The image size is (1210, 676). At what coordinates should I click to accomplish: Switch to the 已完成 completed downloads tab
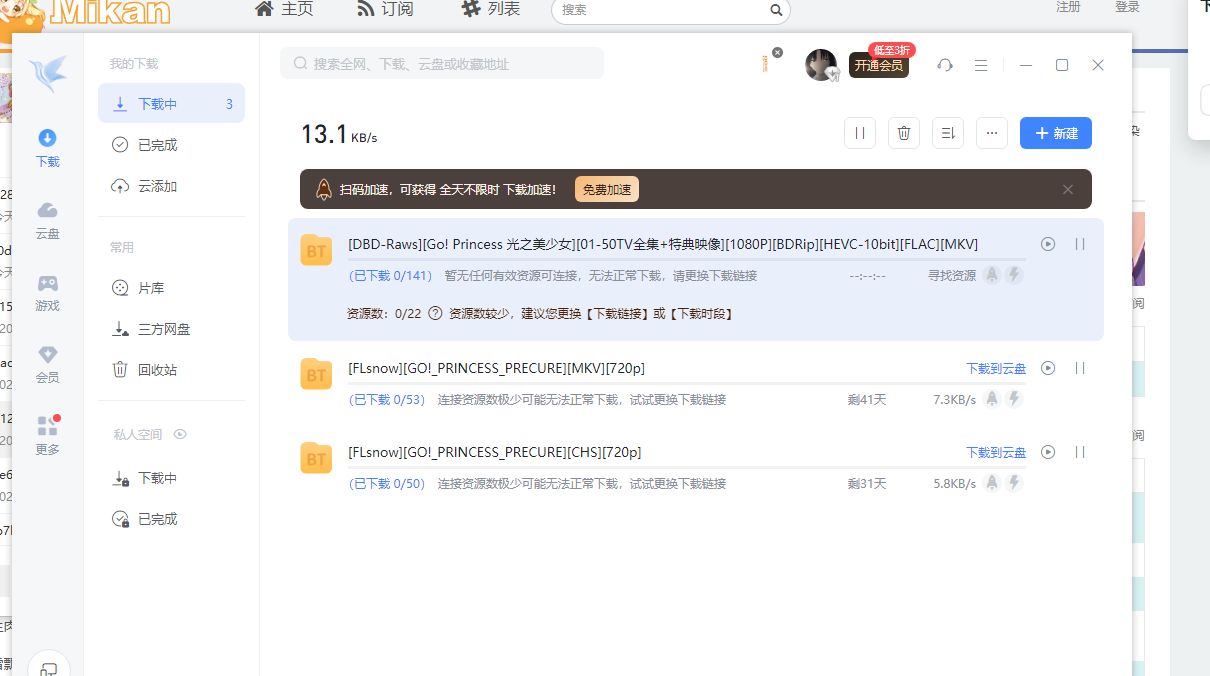(157, 144)
